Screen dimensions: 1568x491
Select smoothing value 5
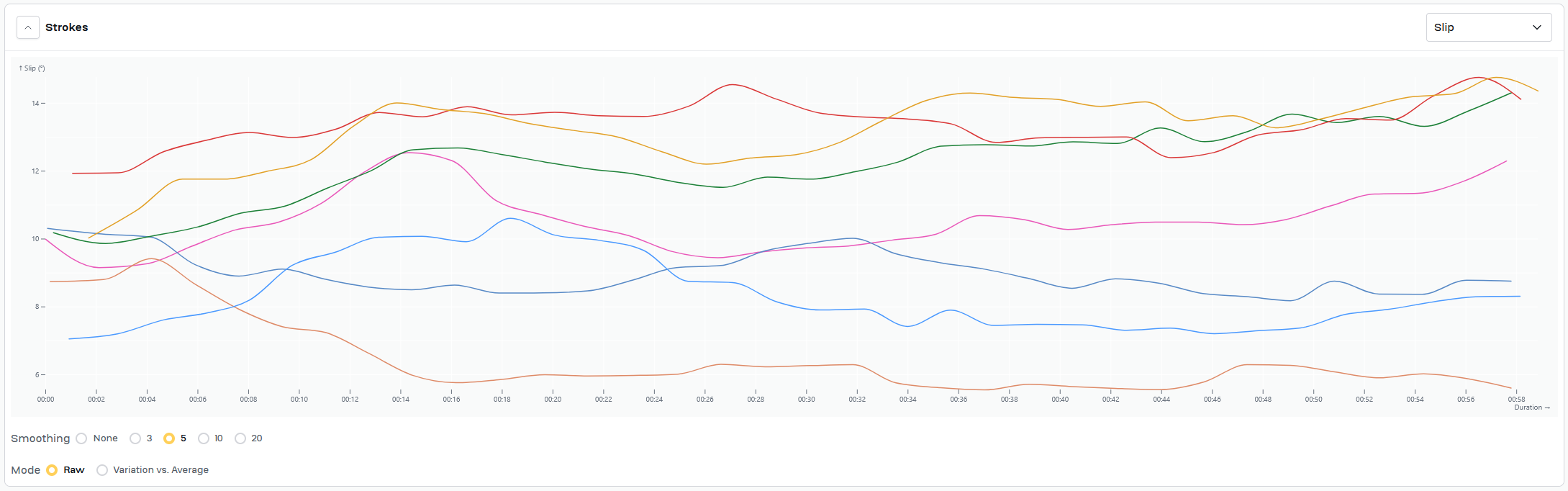[169, 438]
